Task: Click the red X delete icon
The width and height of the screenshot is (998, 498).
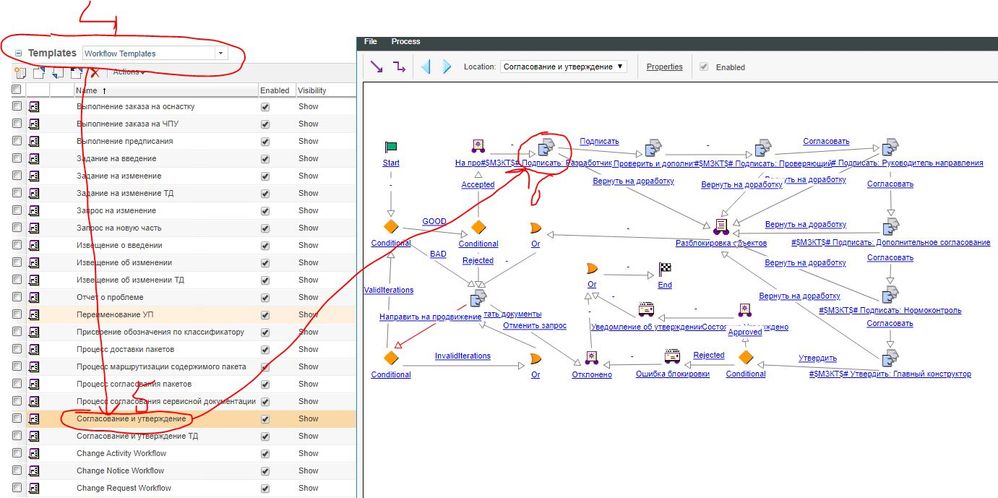Action: point(95,73)
